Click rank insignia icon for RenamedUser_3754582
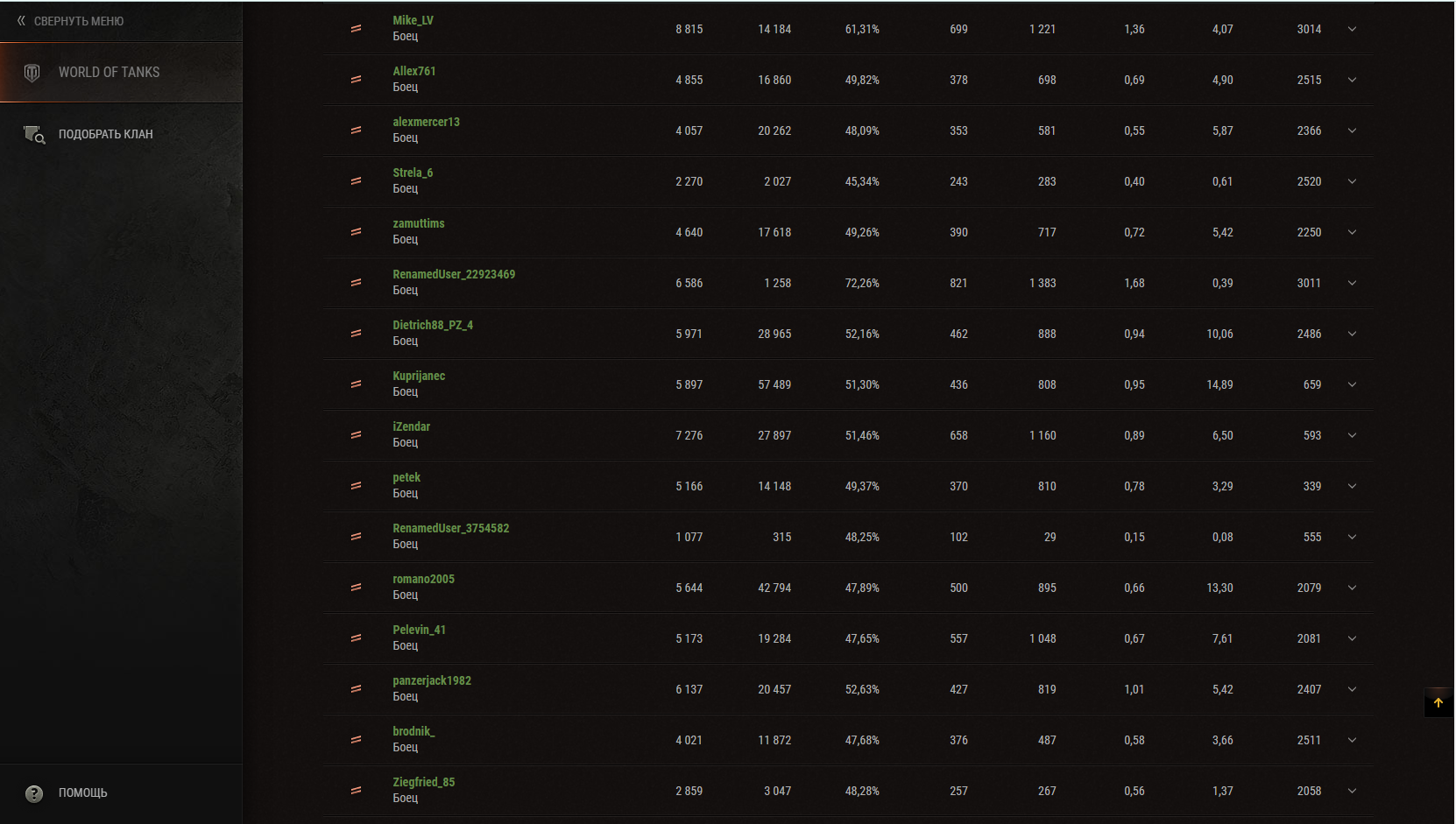 356,537
